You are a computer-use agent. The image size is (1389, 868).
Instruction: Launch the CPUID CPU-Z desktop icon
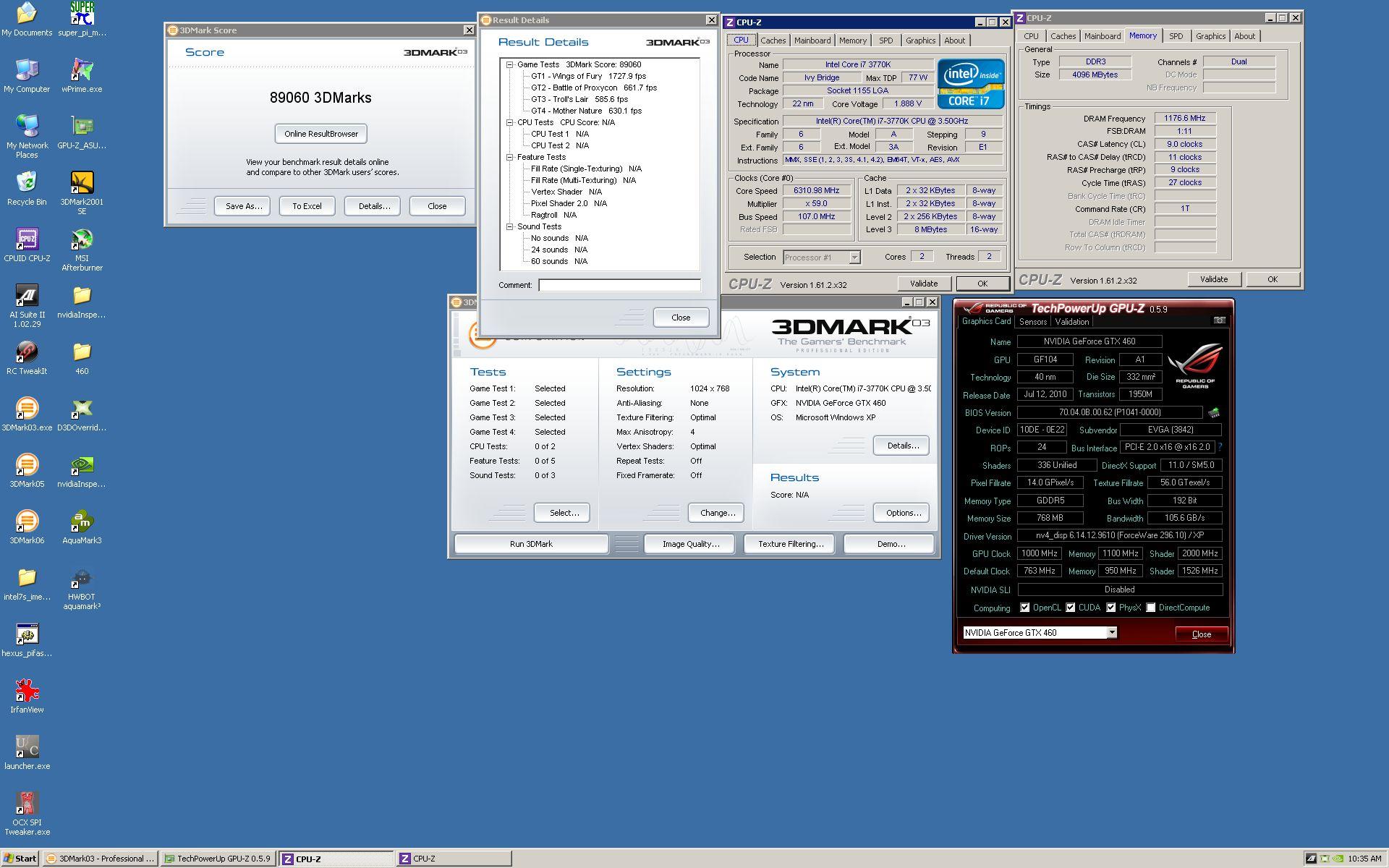pos(27,244)
